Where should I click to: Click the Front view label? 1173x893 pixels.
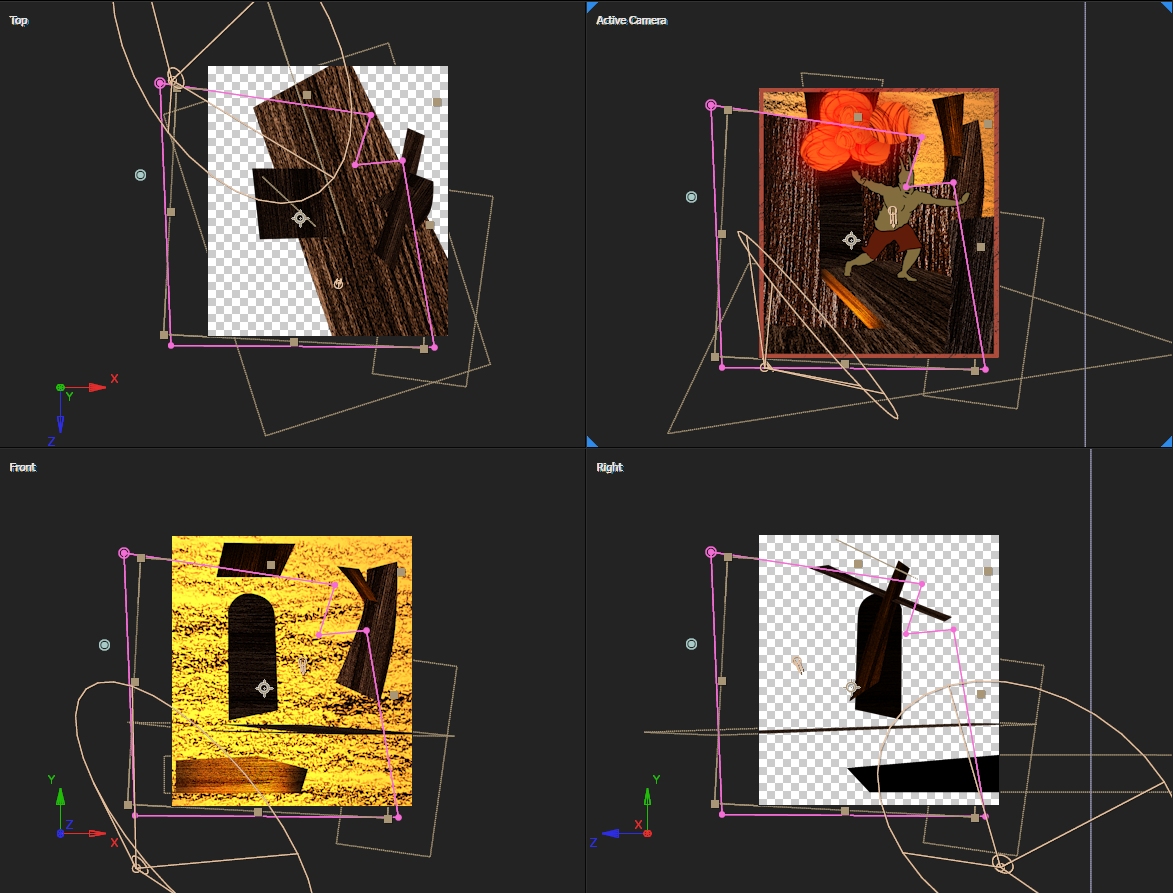(x=22, y=467)
